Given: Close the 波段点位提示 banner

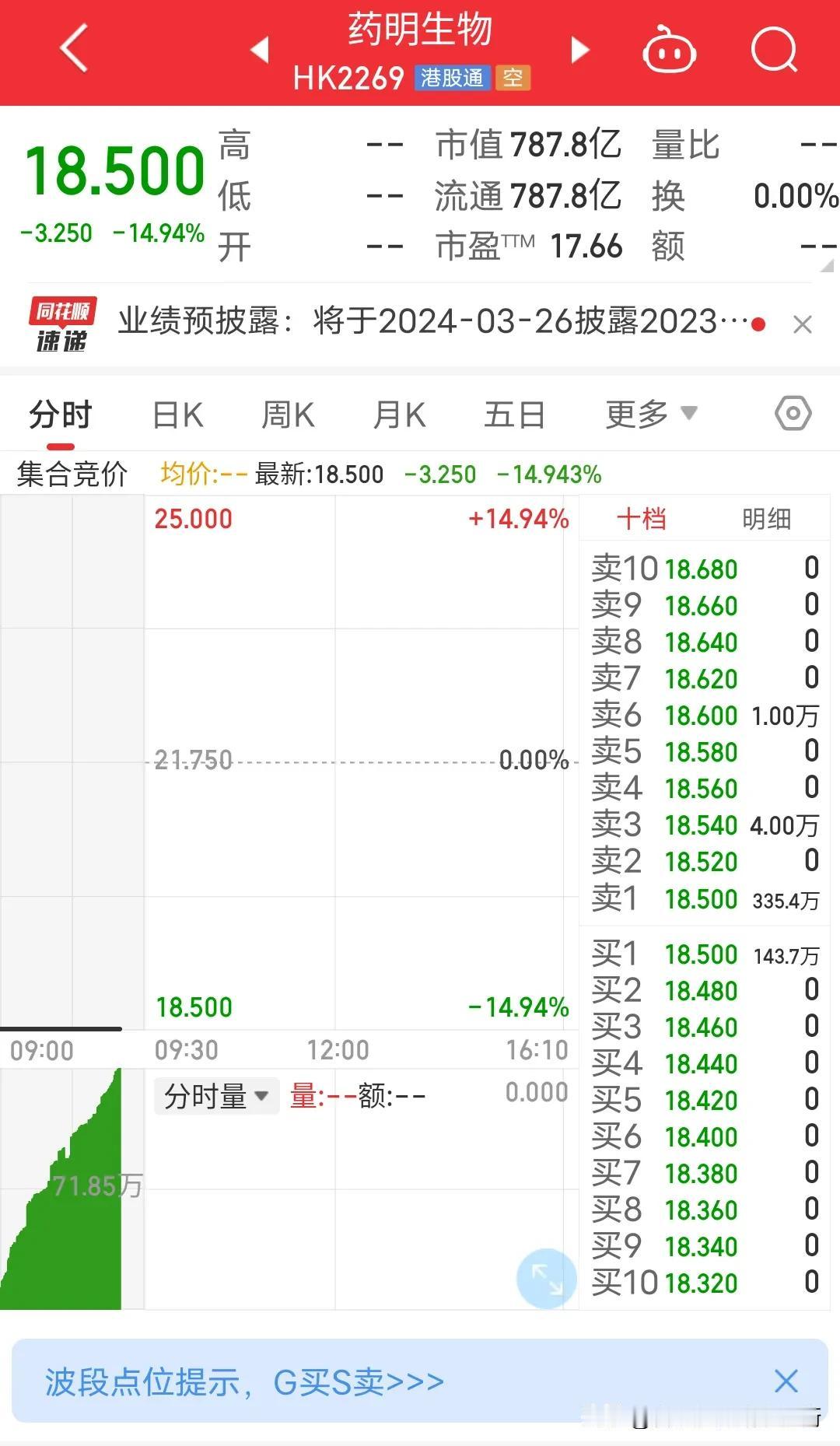Looking at the screenshot, I should tap(786, 1381).
